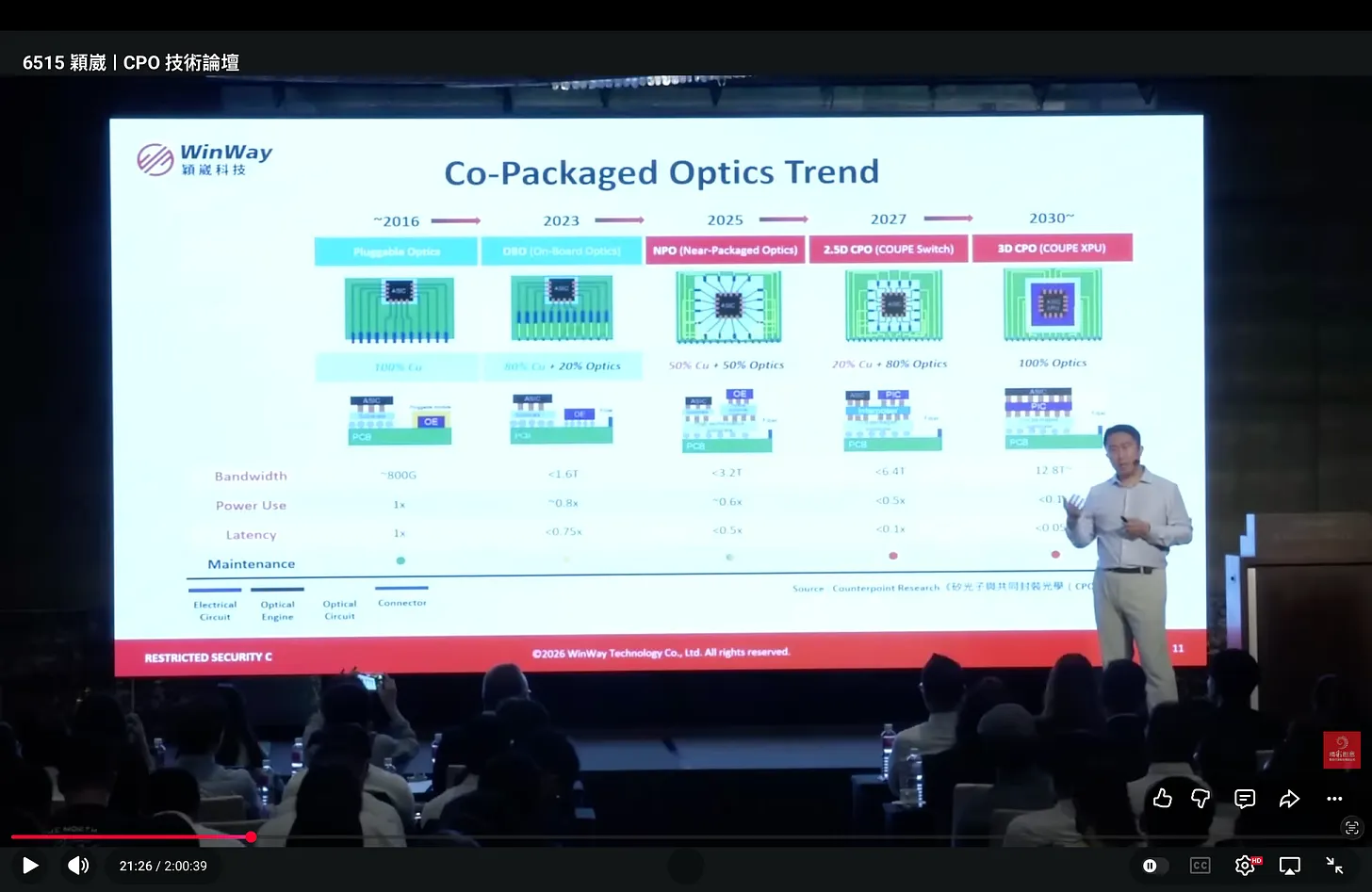
Task: Play the paused video
Action: pos(30,865)
